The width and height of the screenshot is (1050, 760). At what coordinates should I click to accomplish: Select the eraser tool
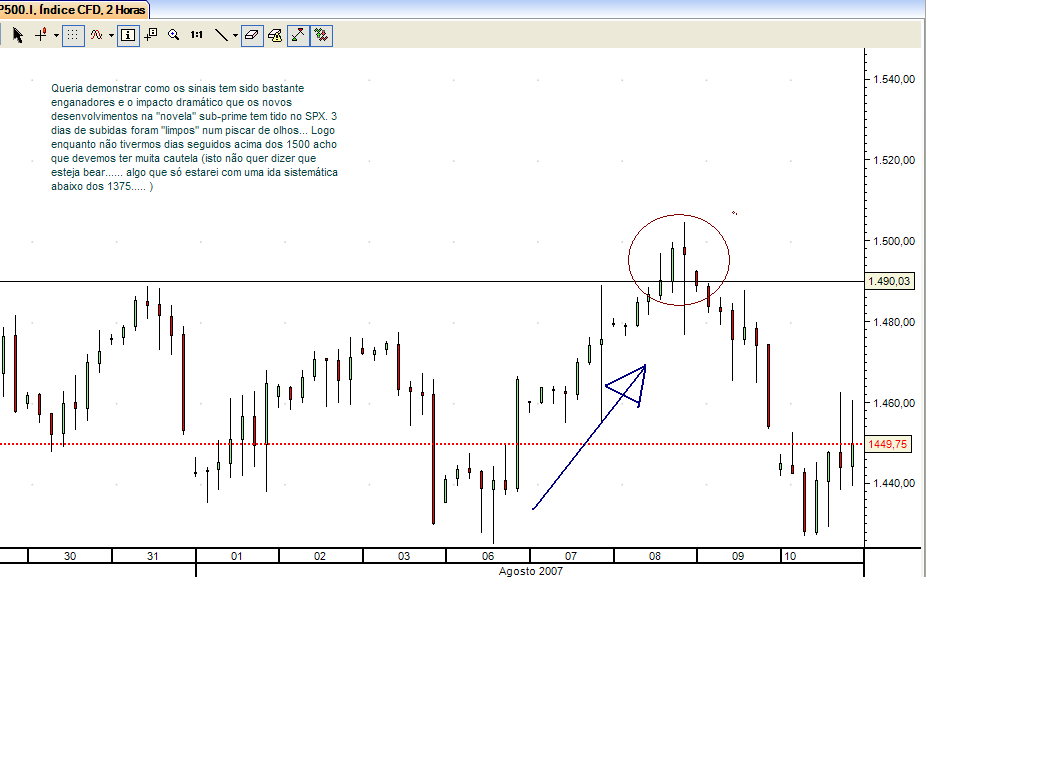[x=252, y=33]
